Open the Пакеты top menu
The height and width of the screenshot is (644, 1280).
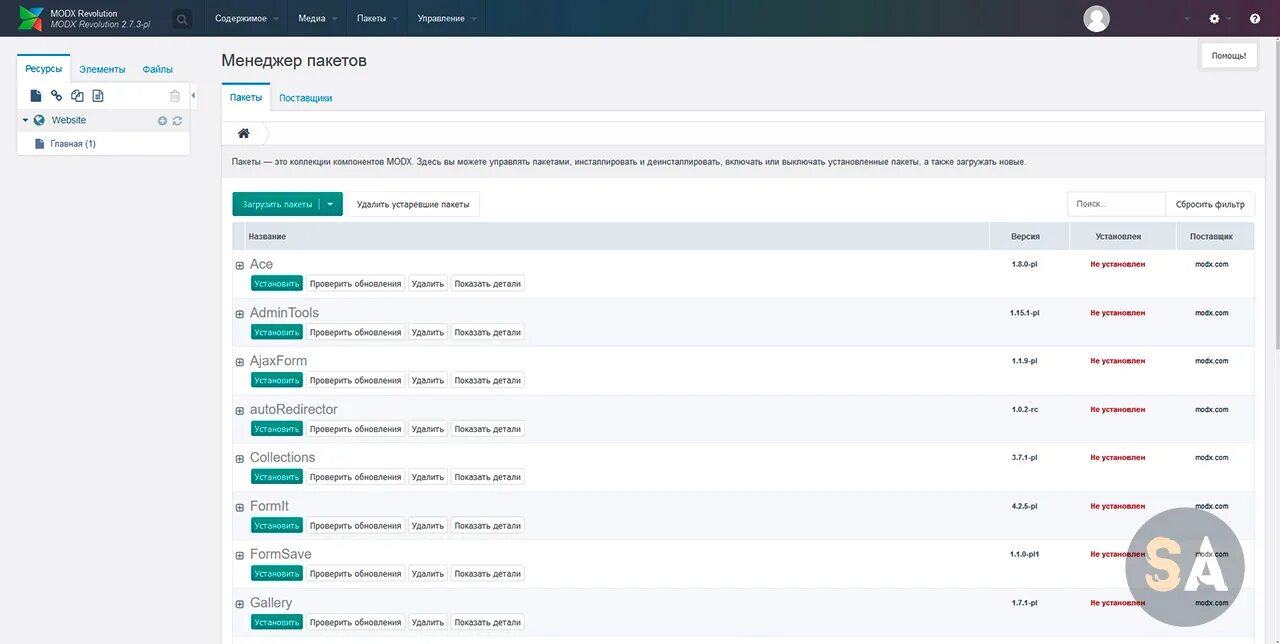377,19
